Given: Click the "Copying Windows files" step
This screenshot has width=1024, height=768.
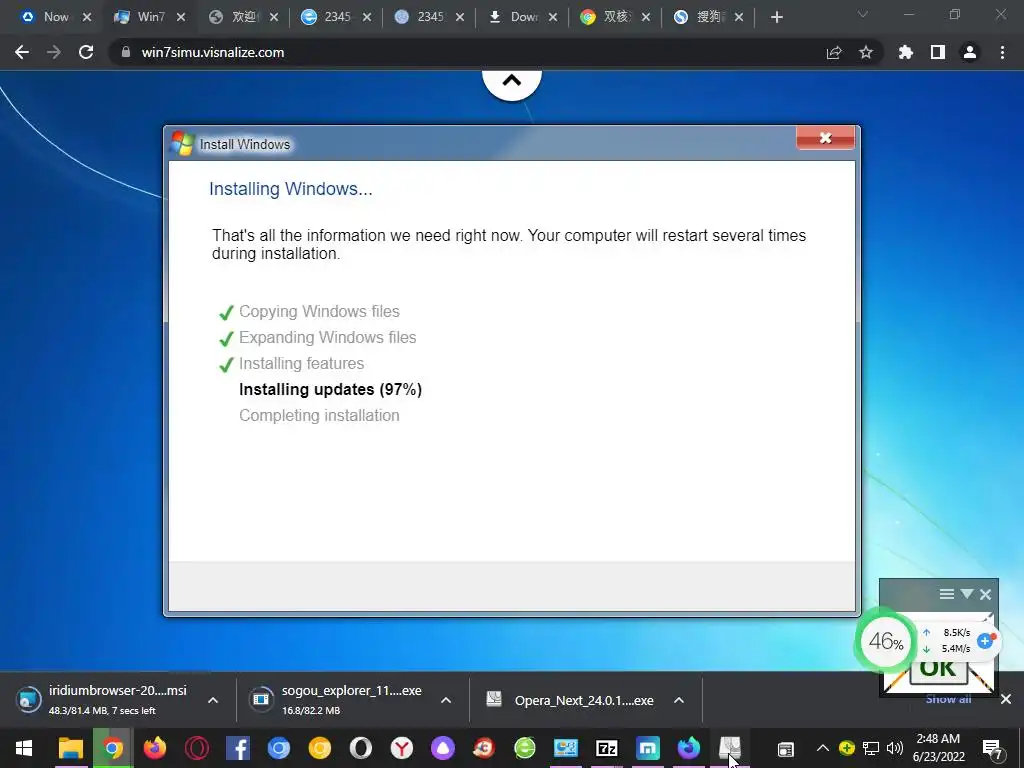Looking at the screenshot, I should (319, 312).
